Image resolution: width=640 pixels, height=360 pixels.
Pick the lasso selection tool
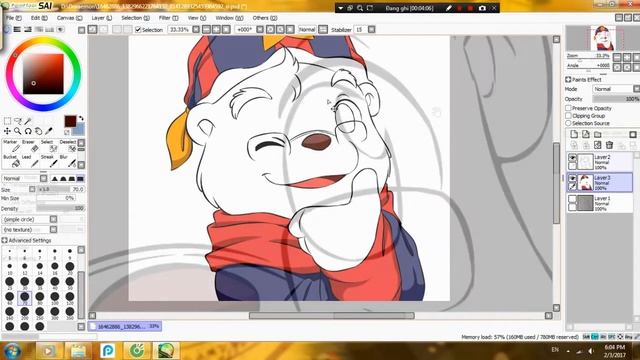point(18,121)
